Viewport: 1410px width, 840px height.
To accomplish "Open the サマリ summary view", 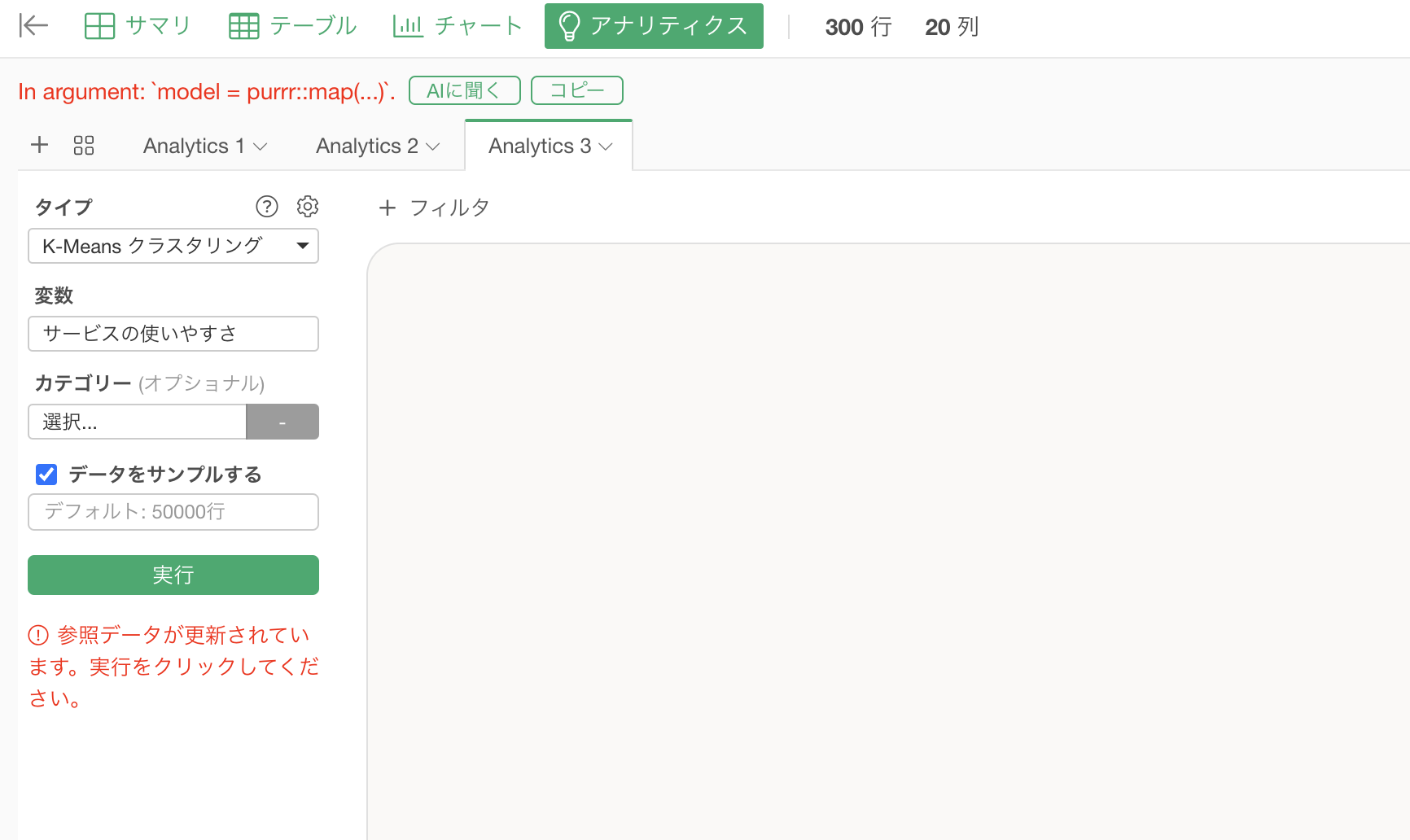I will 138,26.
